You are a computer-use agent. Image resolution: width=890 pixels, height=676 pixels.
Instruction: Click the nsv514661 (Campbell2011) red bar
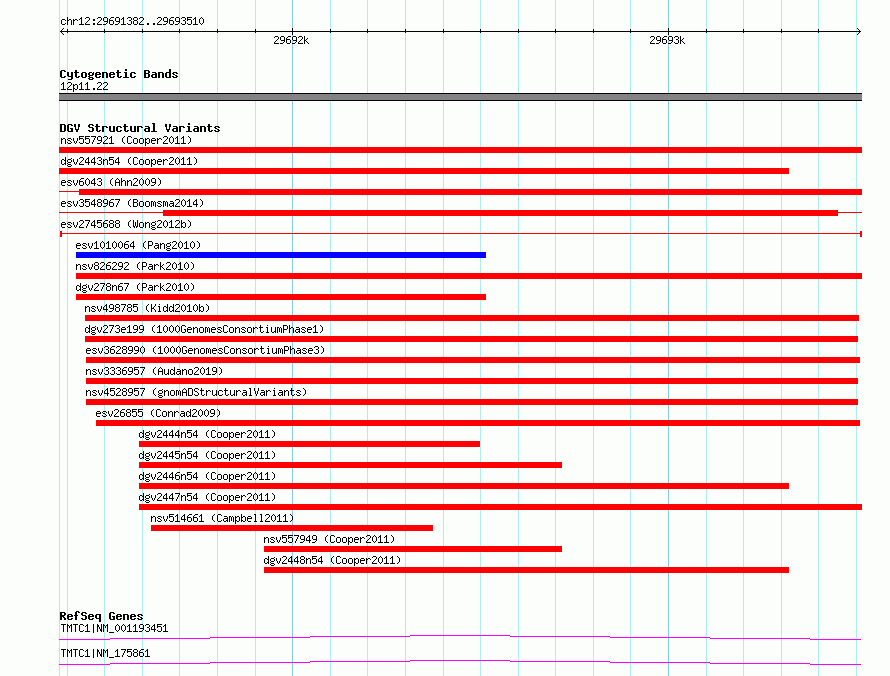pos(292,528)
